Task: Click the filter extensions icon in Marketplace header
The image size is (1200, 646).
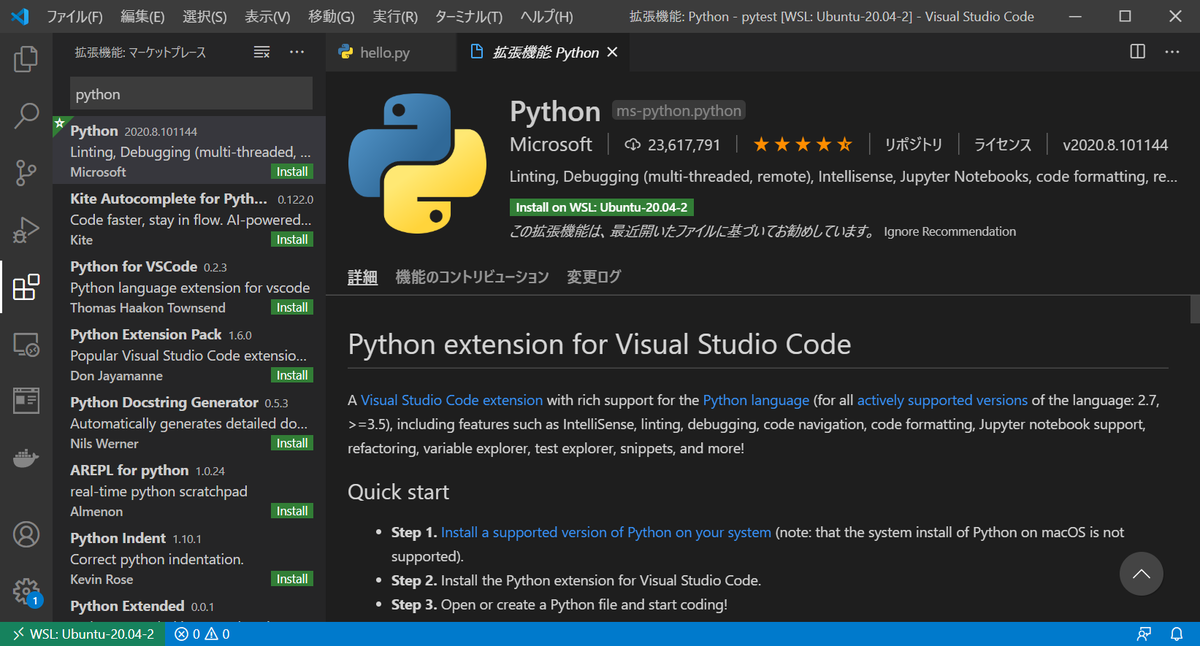Action: pos(262,52)
